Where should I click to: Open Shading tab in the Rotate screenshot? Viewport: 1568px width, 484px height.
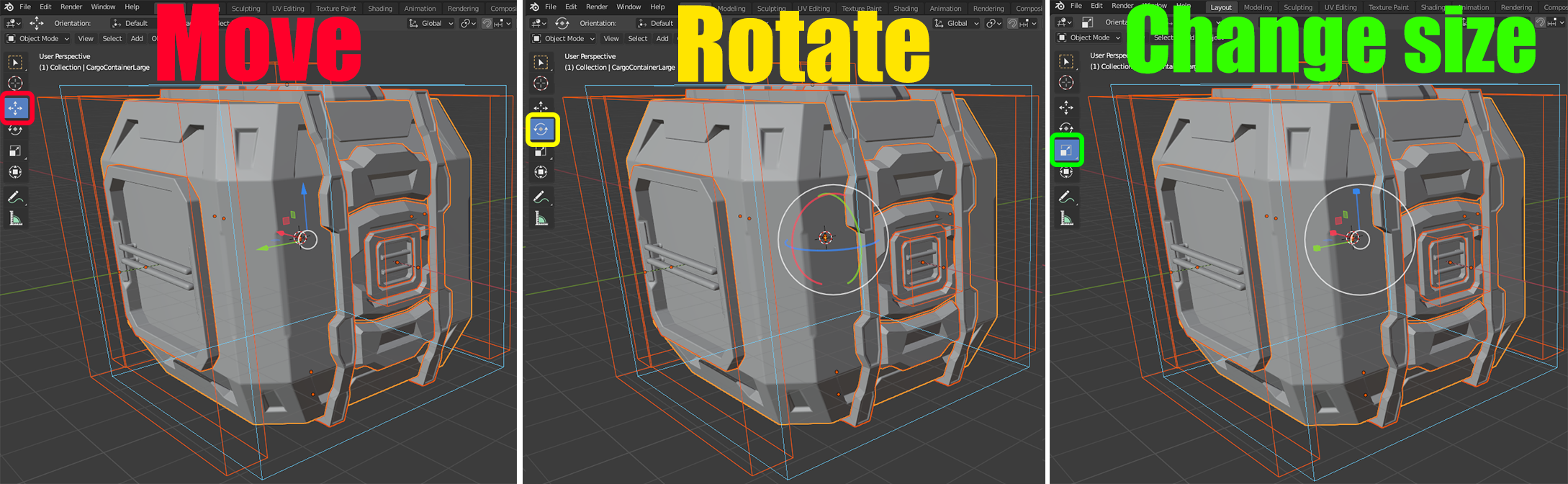906,9
